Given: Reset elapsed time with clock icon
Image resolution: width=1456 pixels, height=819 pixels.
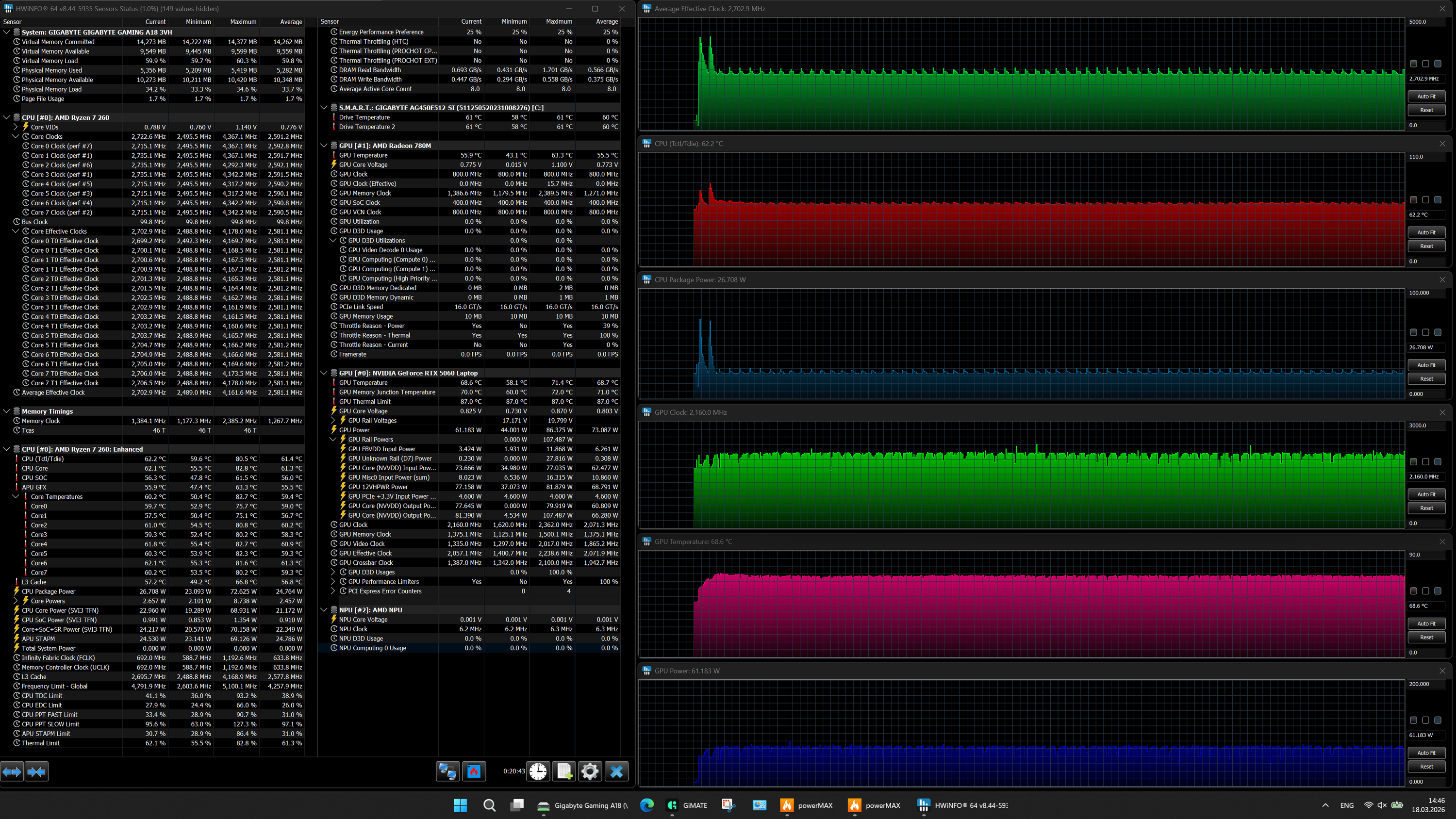Looking at the screenshot, I should [538, 771].
